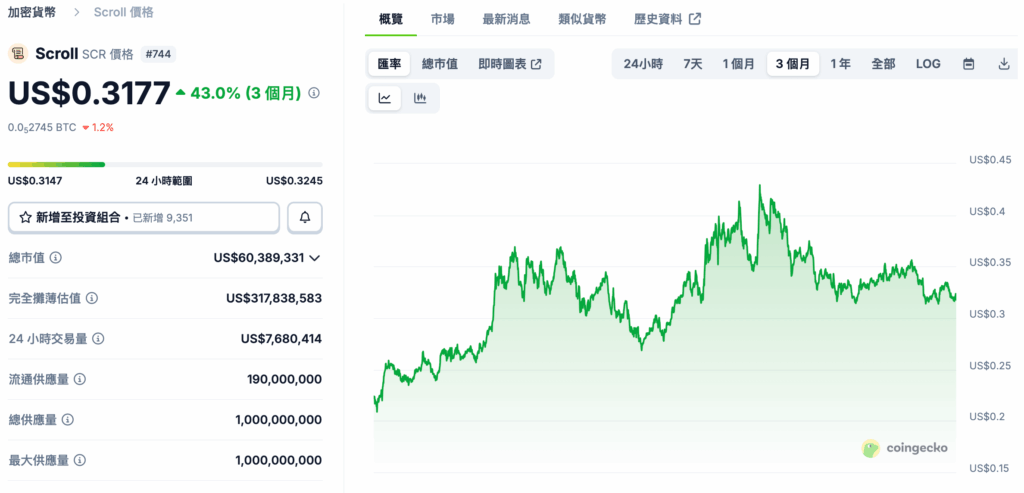Show info tooltip for 流通供應量
This screenshot has height=493, width=1024.
point(80,379)
